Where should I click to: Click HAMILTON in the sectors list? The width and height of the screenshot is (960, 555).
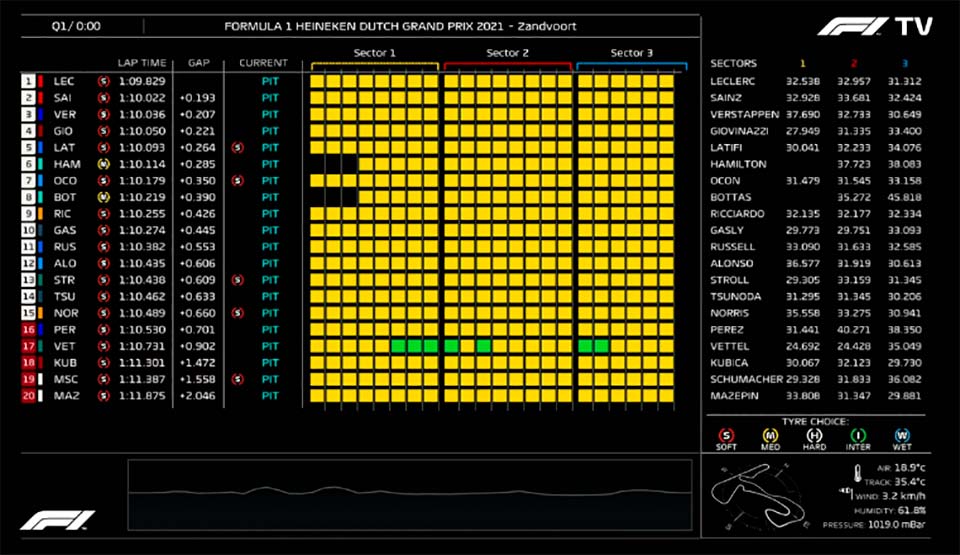tap(738, 164)
